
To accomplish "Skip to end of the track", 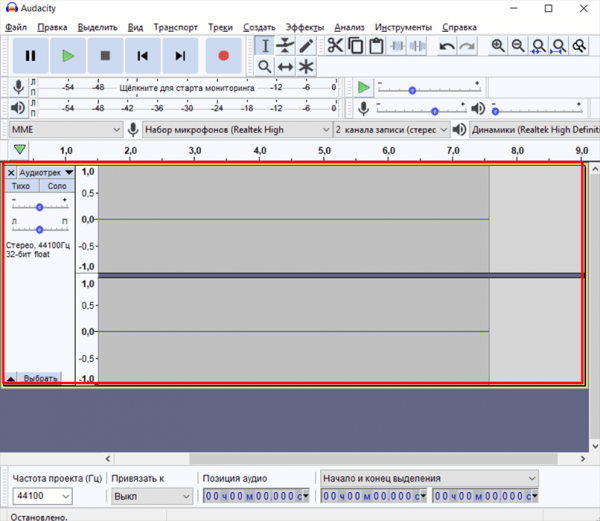I will point(180,56).
